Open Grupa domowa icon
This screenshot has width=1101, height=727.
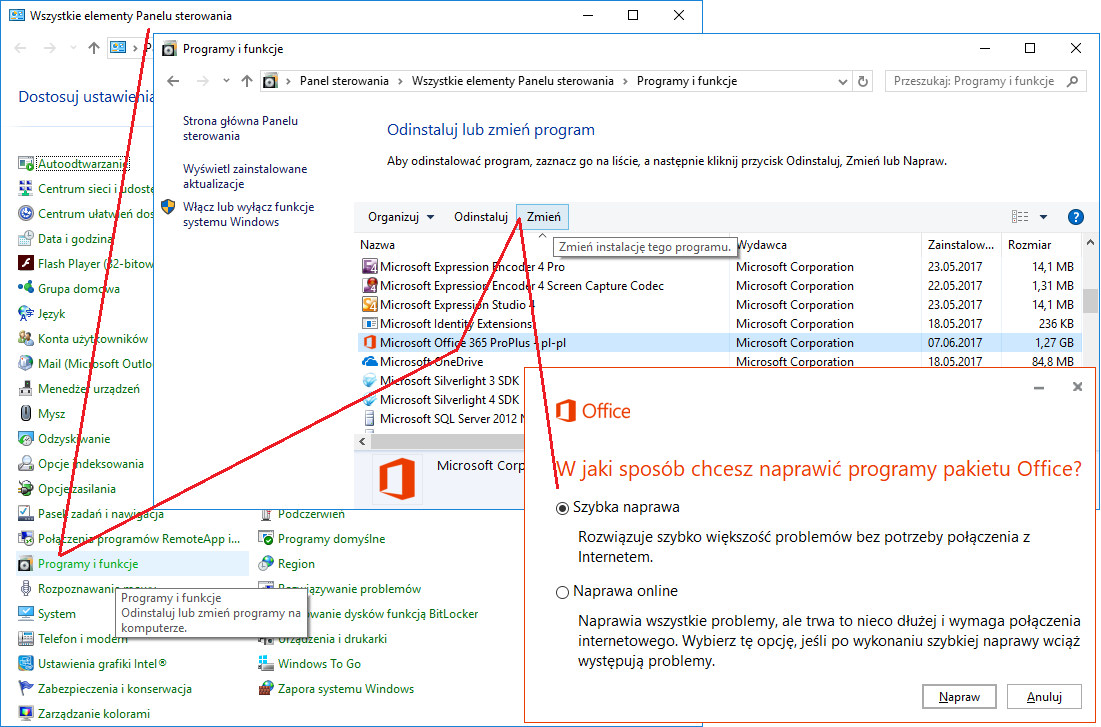26,289
